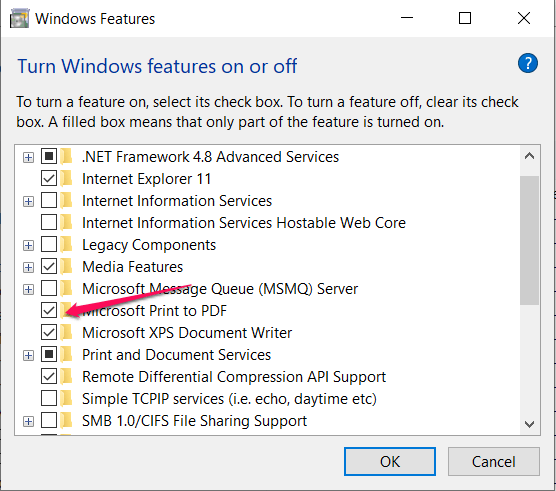
Task: Click folder icon beside SMB 1.0/CIFS File Sharing
Action: (66, 421)
